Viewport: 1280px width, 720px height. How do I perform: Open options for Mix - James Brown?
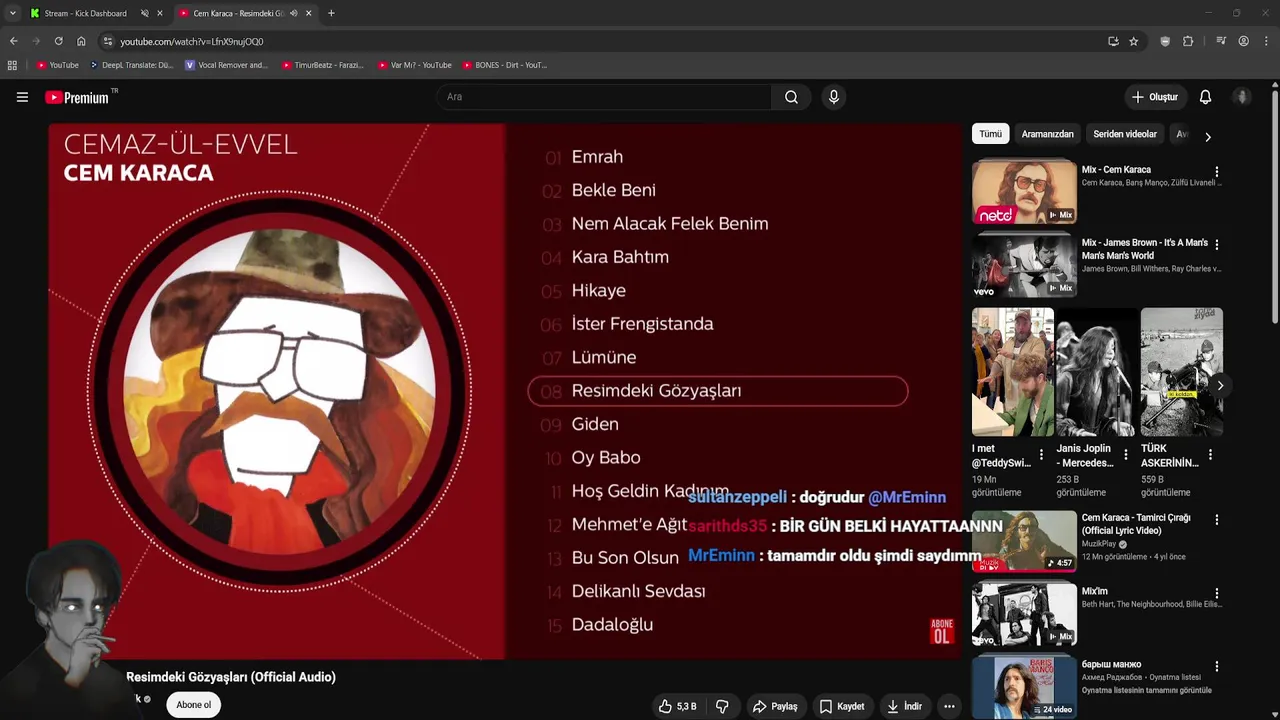click(x=1216, y=245)
